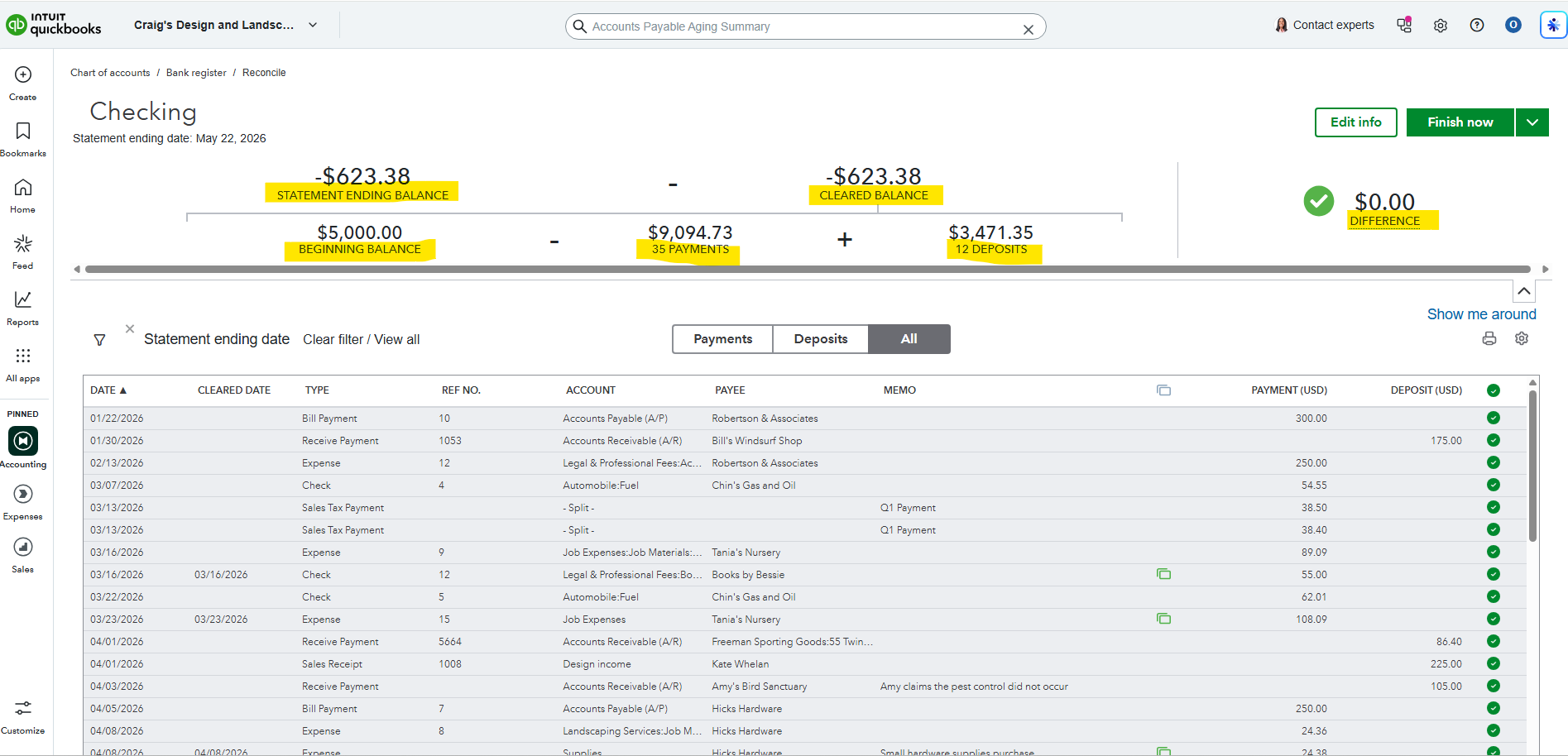Image resolution: width=1568 pixels, height=756 pixels.
Task: Toggle the select-all cleared checkmark in header
Action: click(x=1494, y=390)
